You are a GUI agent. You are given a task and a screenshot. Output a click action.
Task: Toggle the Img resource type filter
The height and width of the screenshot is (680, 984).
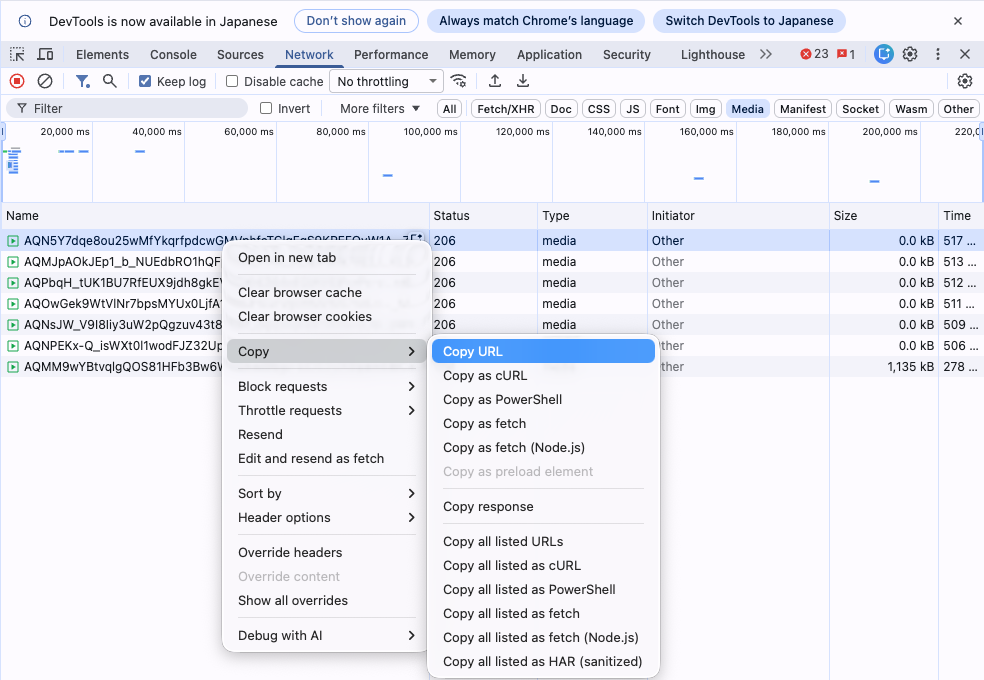(705, 109)
